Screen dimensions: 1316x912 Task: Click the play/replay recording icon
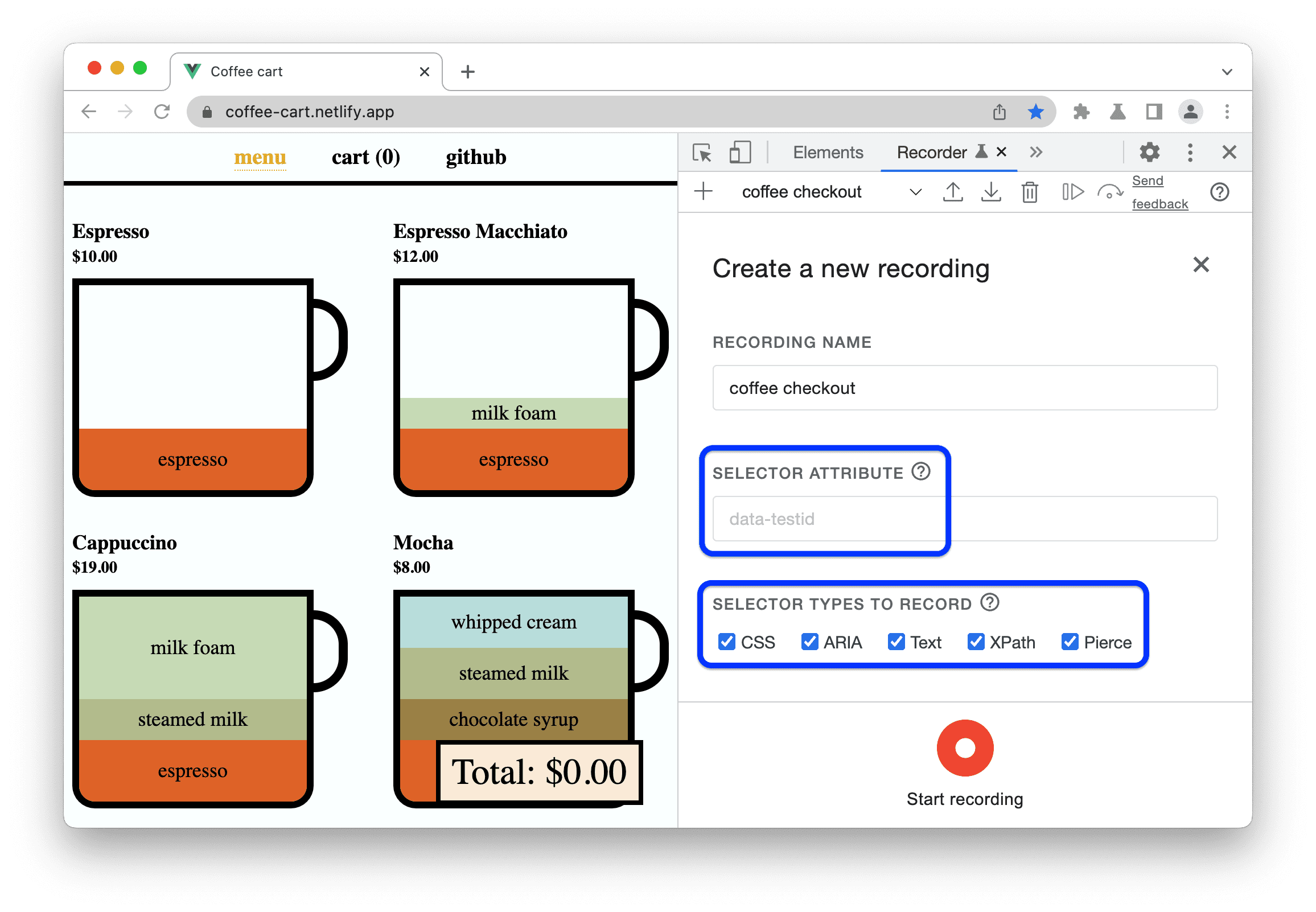pos(1071,195)
